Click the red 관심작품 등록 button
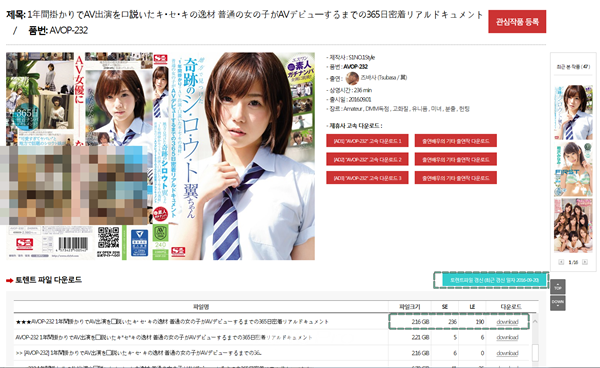 pos(517,22)
